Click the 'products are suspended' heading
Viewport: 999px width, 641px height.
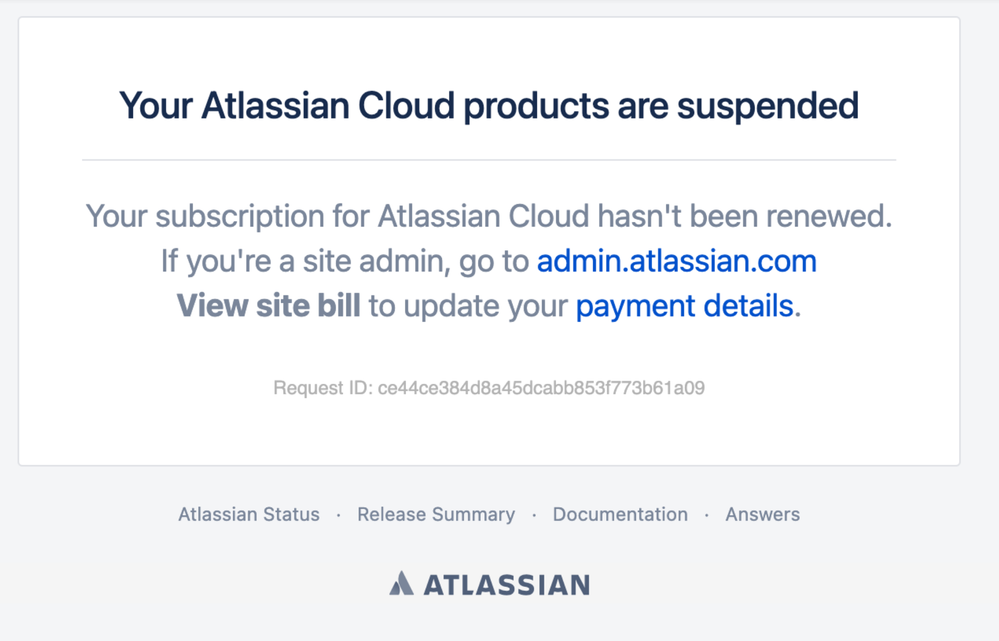661,106
